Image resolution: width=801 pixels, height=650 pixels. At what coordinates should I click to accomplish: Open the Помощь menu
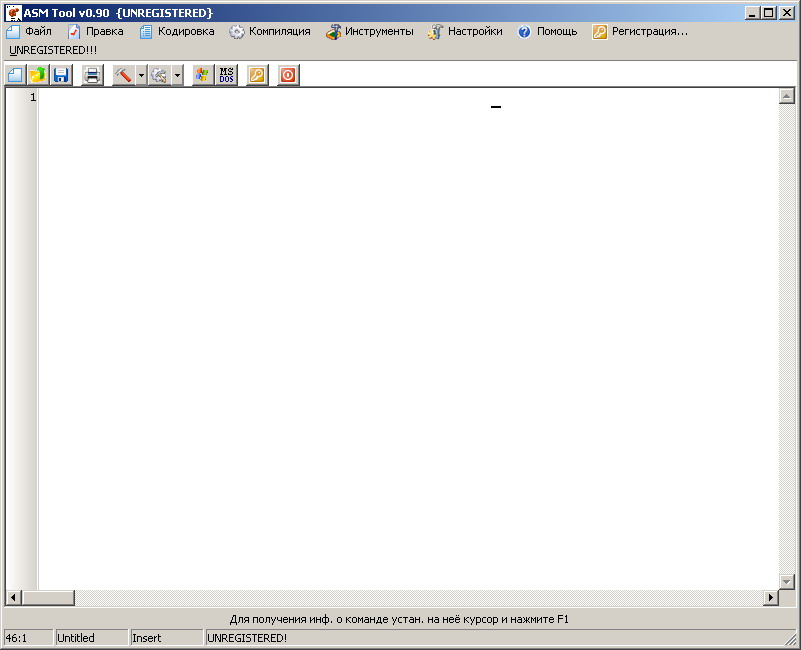(547, 31)
